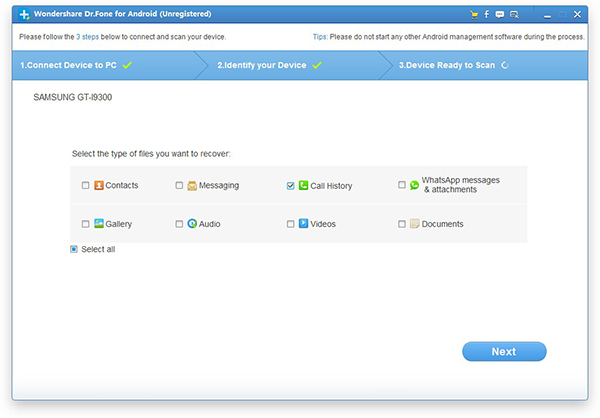Click the Next button
This screenshot has width=600, height=418.
pyautogui.click(x=504, y=351)
